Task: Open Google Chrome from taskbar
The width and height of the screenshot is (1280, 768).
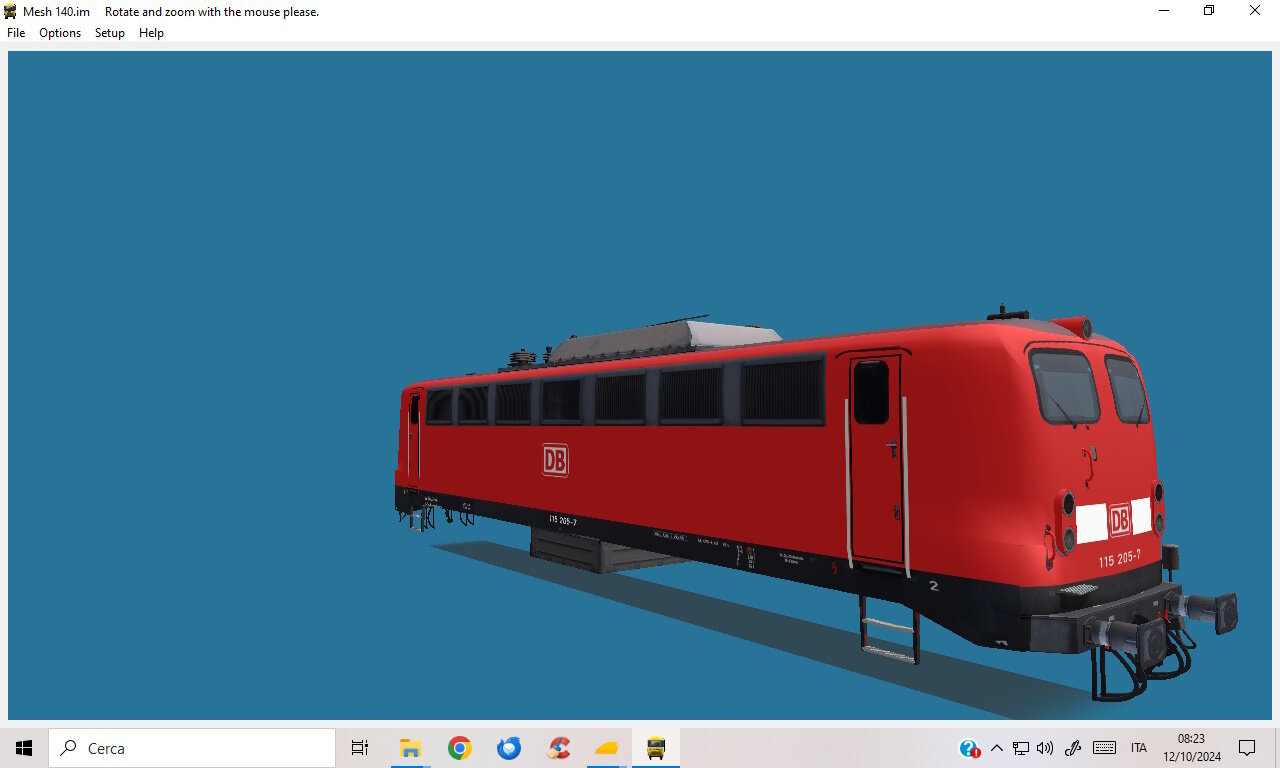Action: coord(459,748)
